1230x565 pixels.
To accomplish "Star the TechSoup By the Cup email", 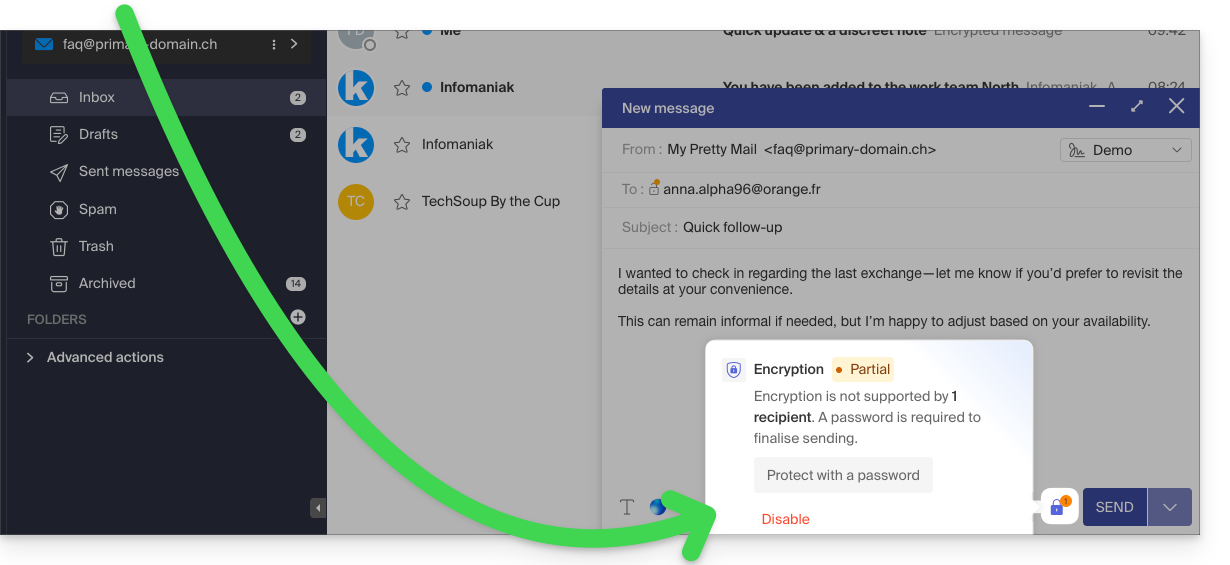I will [x=402, y=202].
